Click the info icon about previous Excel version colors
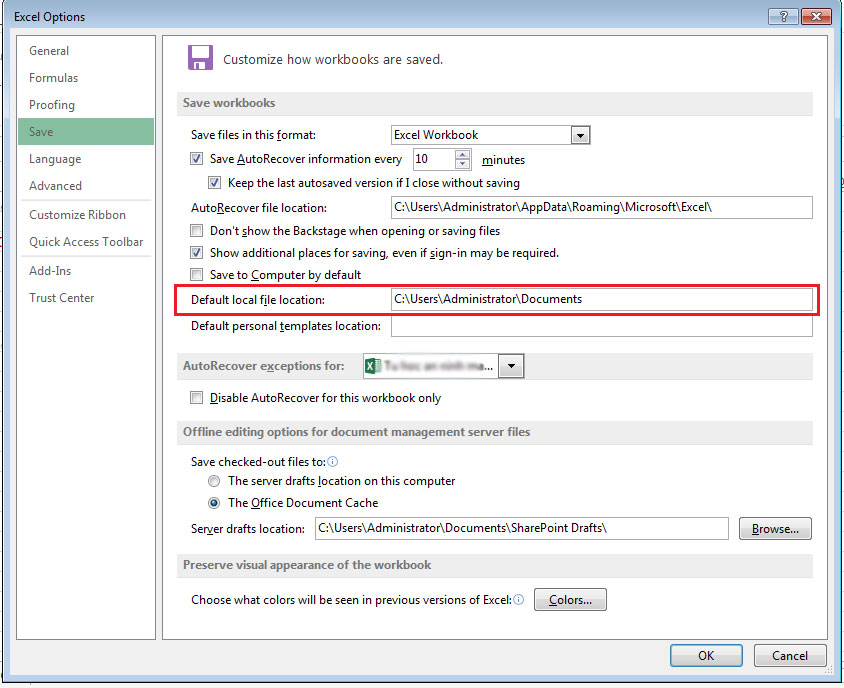844x688 pixels. pos(519,599)
